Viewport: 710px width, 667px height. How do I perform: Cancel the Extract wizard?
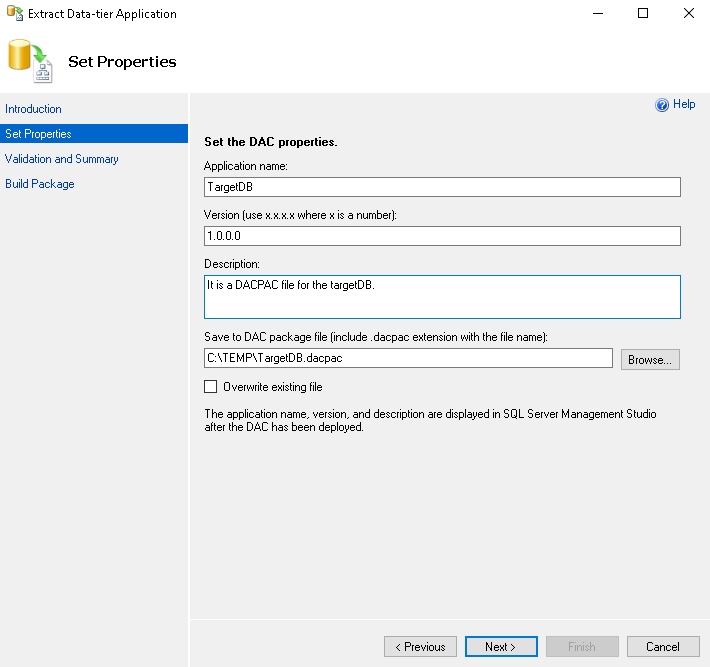(663, 647)
